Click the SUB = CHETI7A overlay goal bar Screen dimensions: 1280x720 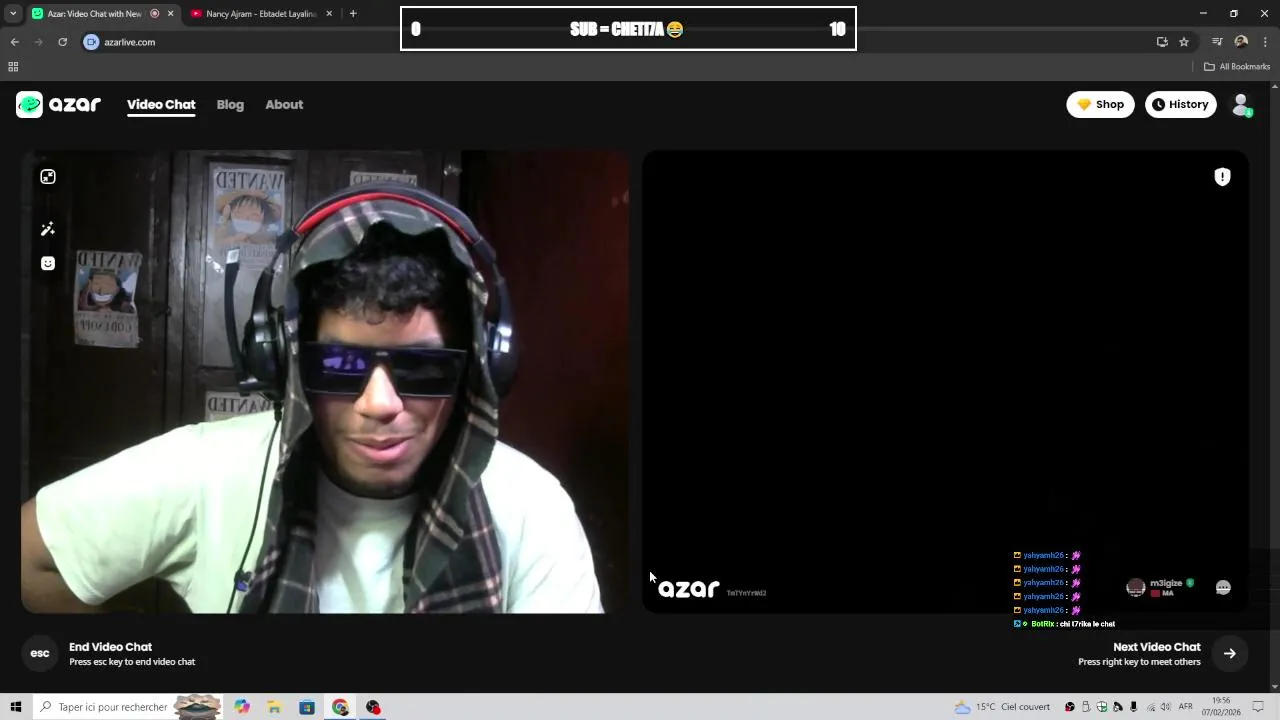628,29
